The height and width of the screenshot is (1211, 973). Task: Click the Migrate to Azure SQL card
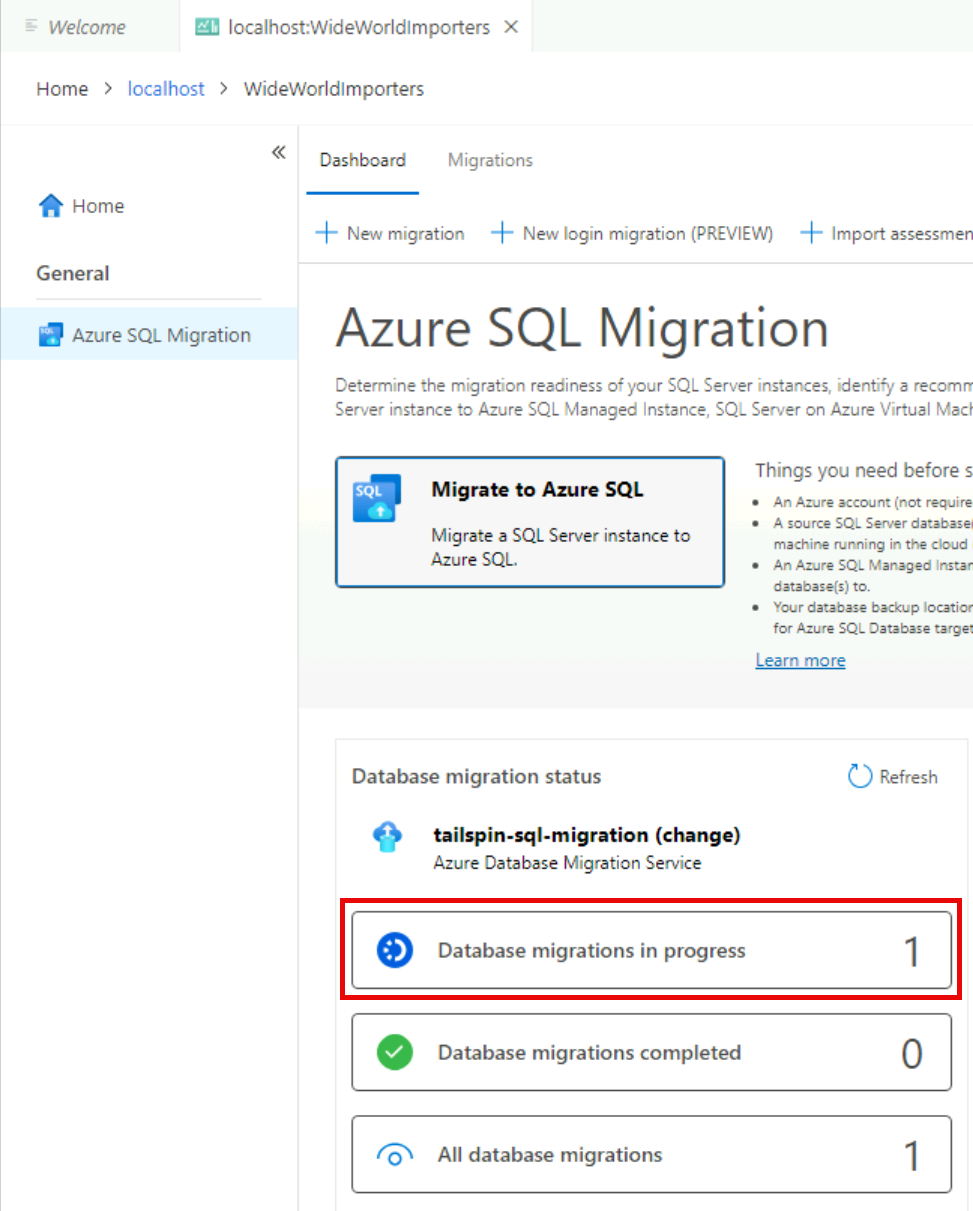tap(530, 521)
